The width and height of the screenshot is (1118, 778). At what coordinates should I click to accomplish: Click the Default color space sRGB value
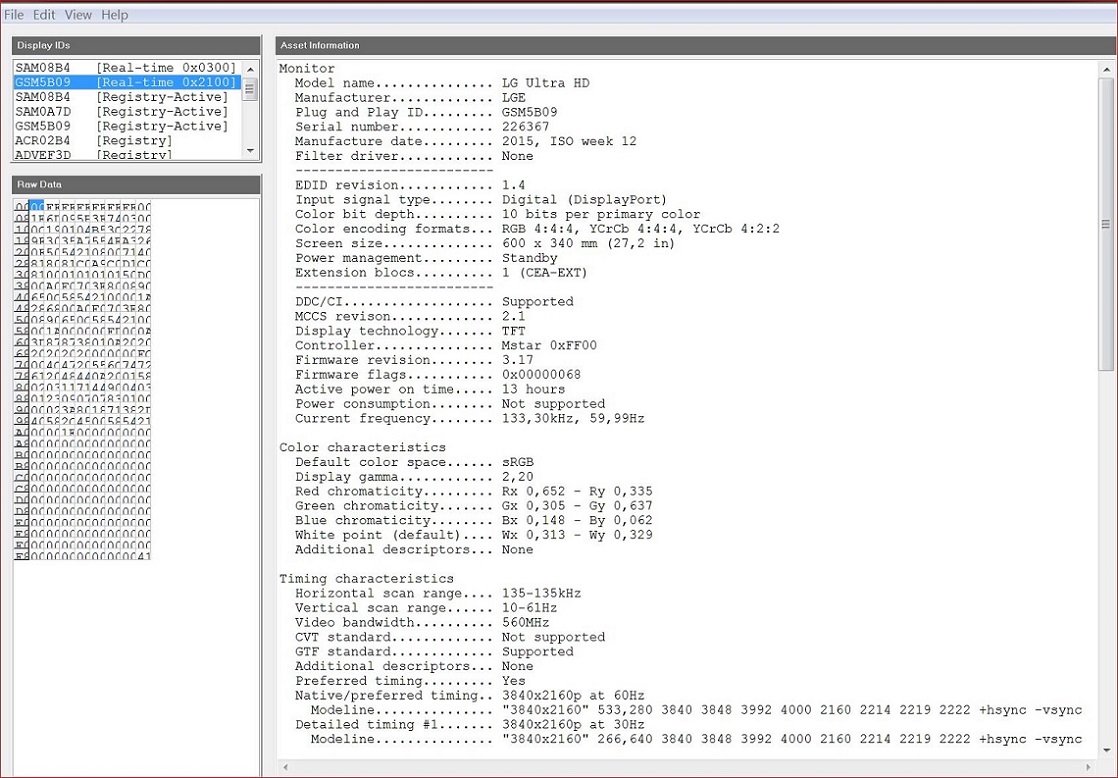tap(518, 462)
